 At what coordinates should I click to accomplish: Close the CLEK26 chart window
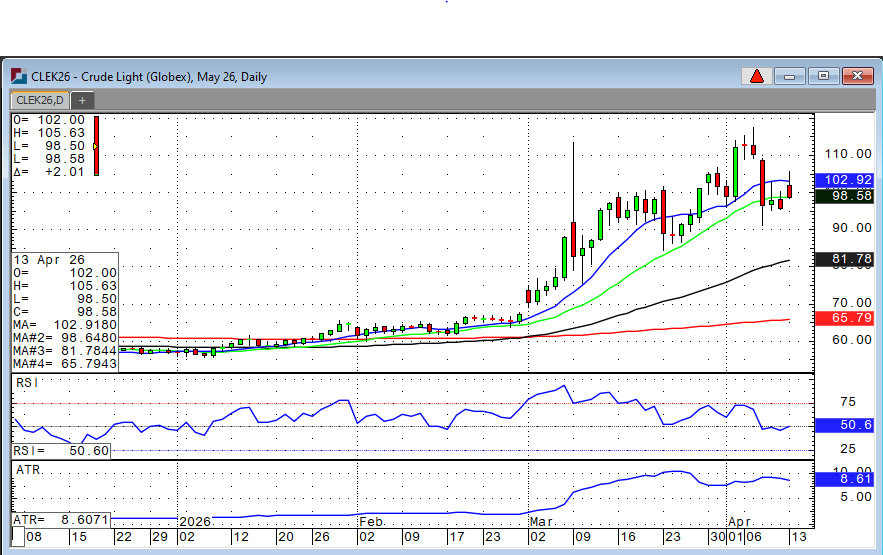point(857,76)
